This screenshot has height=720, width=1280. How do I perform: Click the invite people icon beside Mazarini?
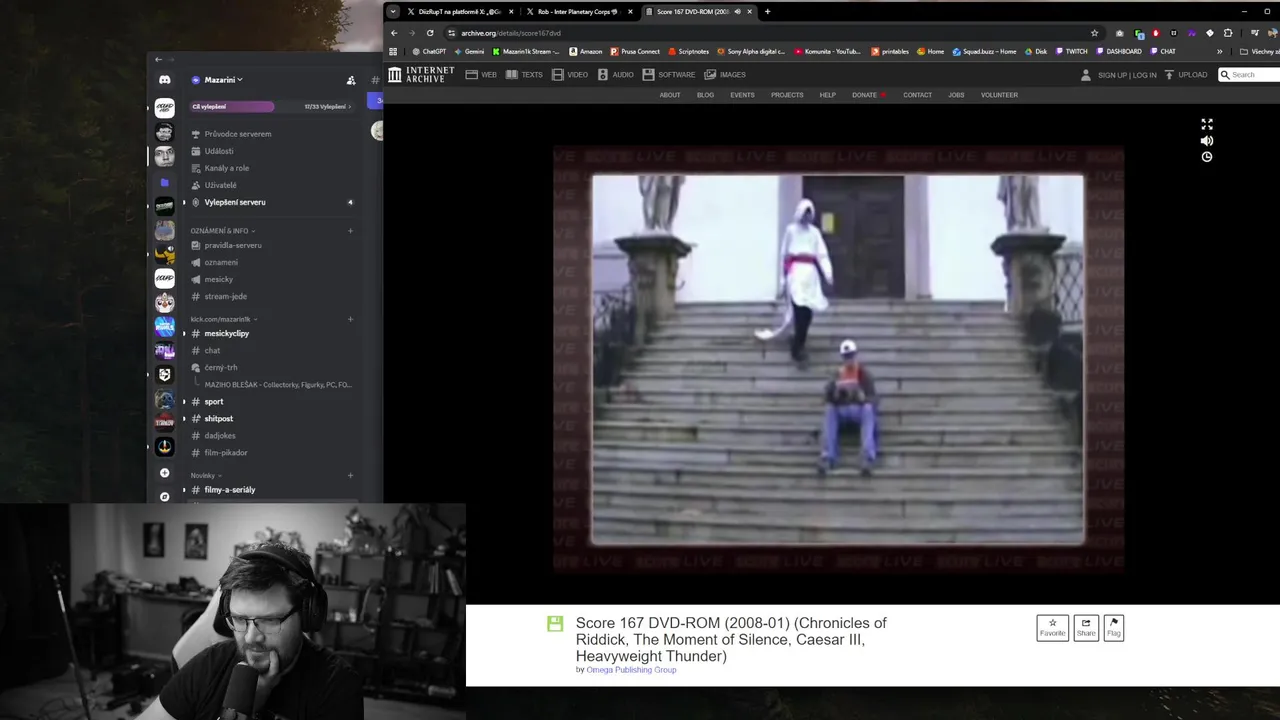(x=350, y=80)
